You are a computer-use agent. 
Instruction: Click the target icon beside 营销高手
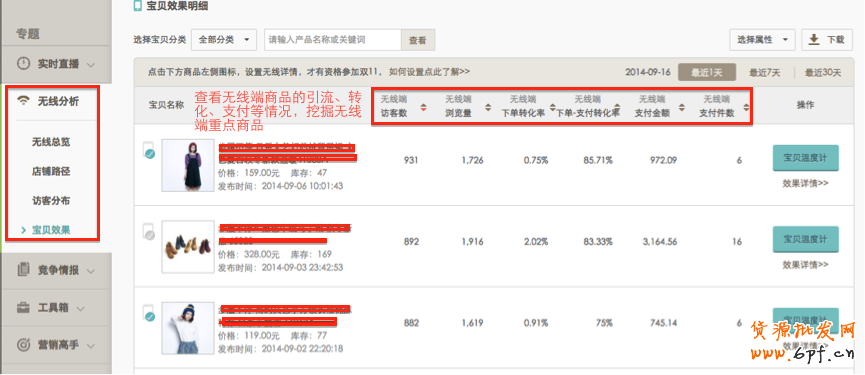tap(23, 345)
